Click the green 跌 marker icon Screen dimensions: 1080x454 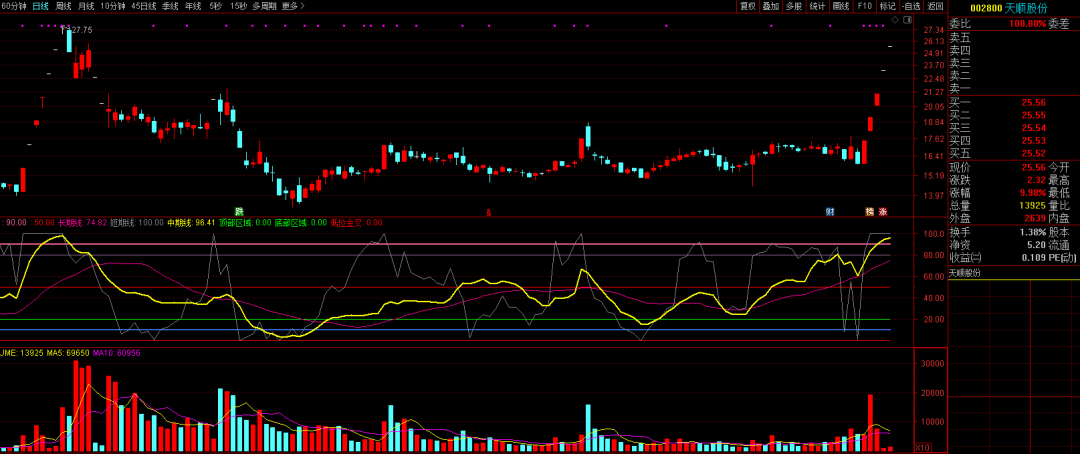coord(239,211)
